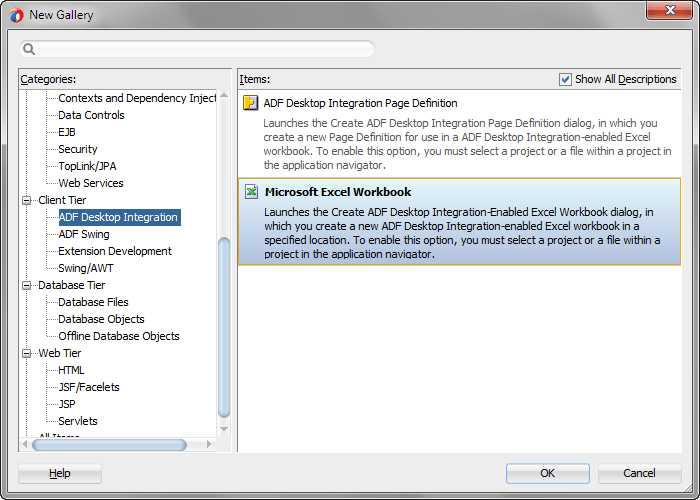The image size is (700, 500).
Task: Select the Database Objects category
Action: coord(101,319)
